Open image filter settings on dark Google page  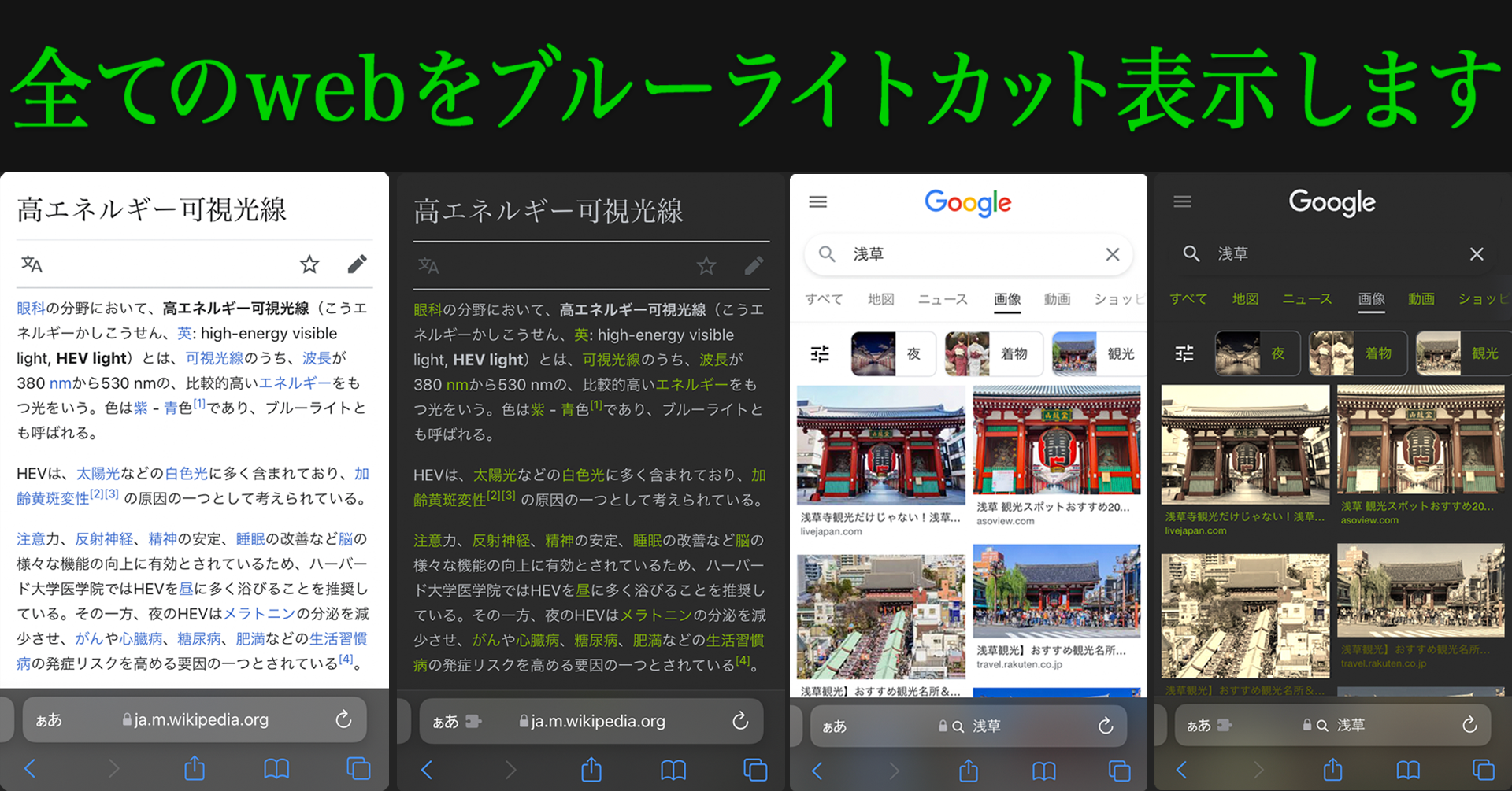pyautogui.click(x=1184, y=353)
